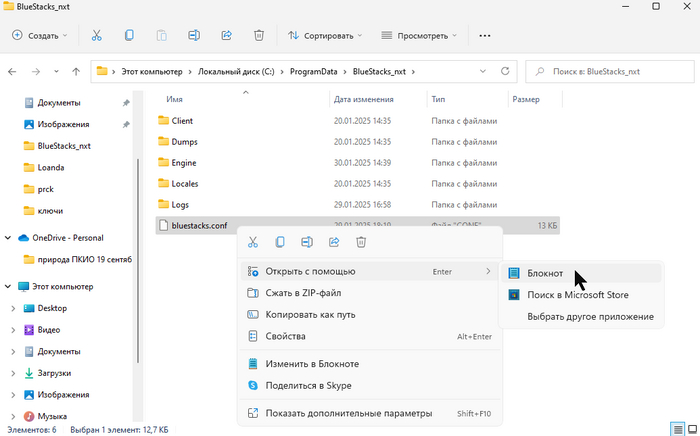The image size is (700, 436).
Task: Click the search box Поиск в: BlueStacks_nxt
Action: coord(610,71)
